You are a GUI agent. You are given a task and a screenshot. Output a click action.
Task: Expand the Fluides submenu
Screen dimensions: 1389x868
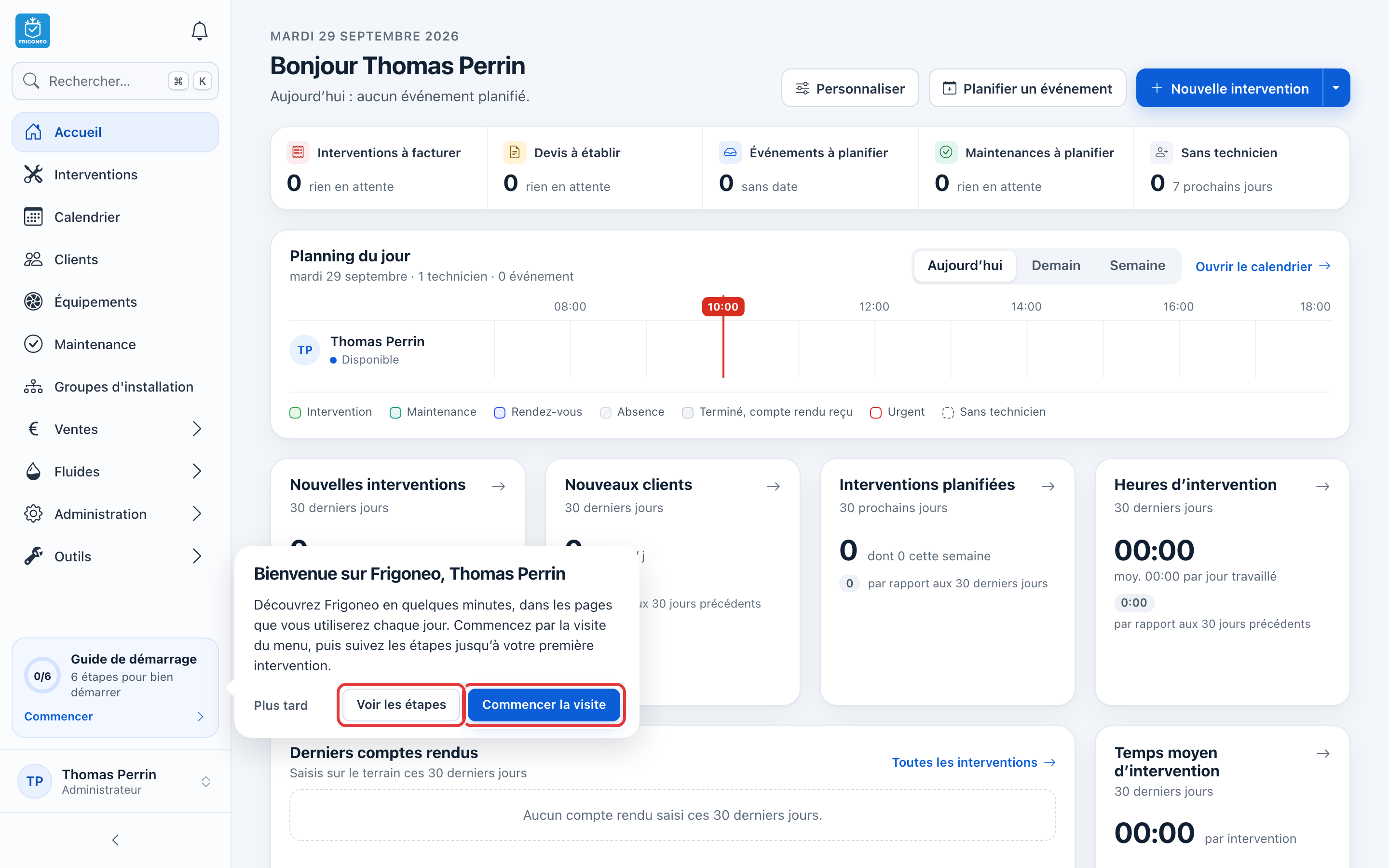197,471
